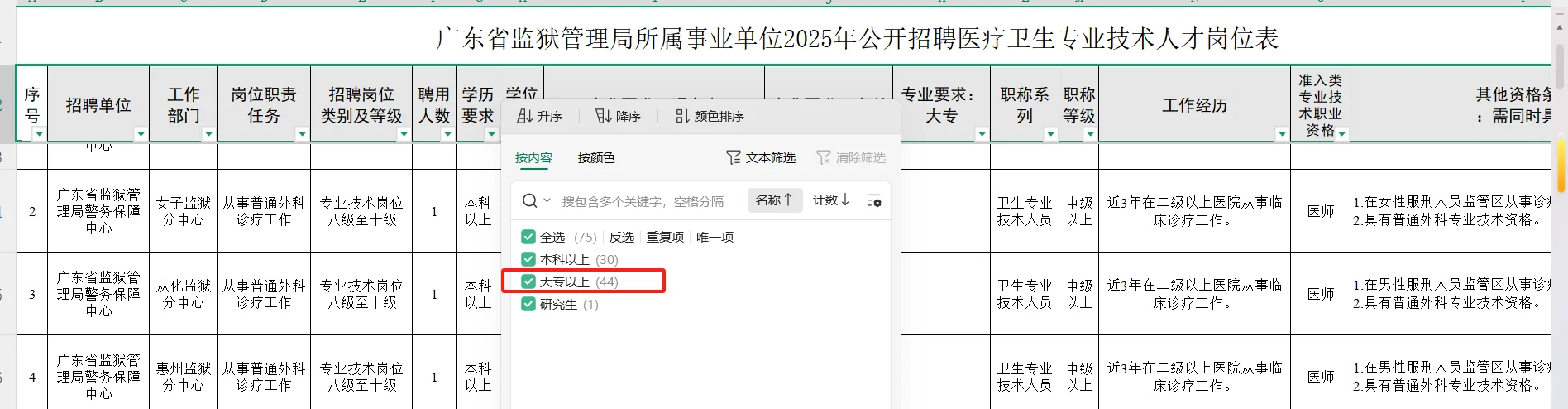
Task: Click the 唯一项 unique items link
Action: 715,237
